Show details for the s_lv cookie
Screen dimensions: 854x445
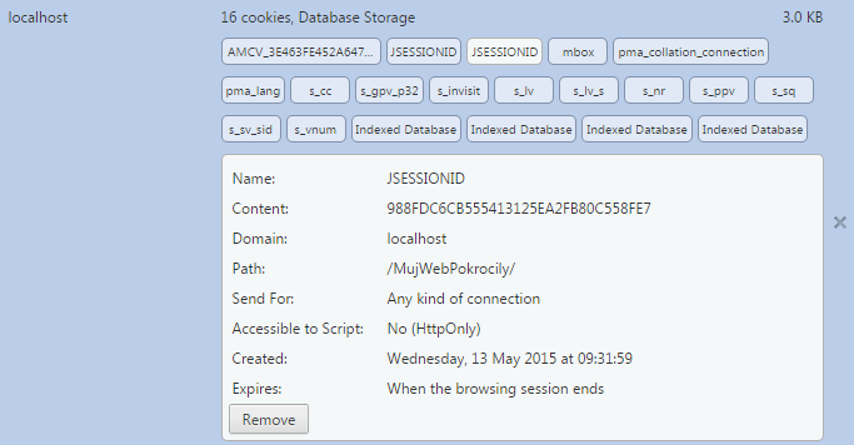click(524, 90)
